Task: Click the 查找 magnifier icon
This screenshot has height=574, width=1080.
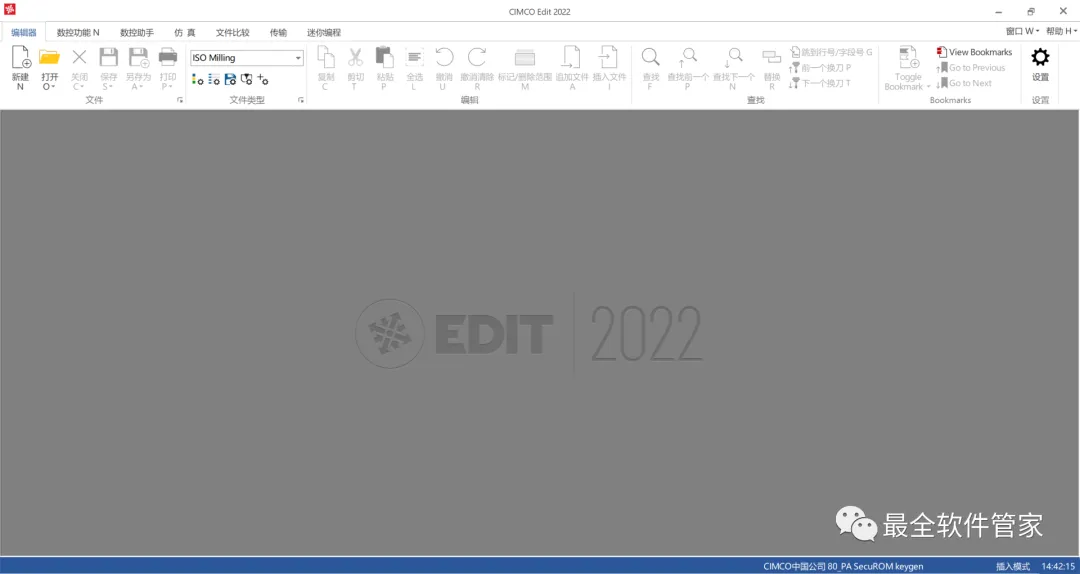Action: click(x=650, y=58)
